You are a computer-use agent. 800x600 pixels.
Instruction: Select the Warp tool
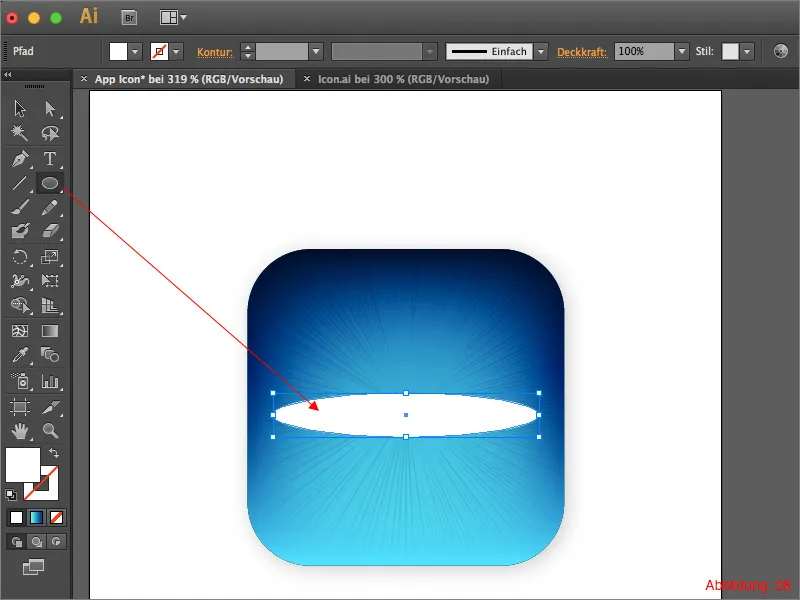20,281
